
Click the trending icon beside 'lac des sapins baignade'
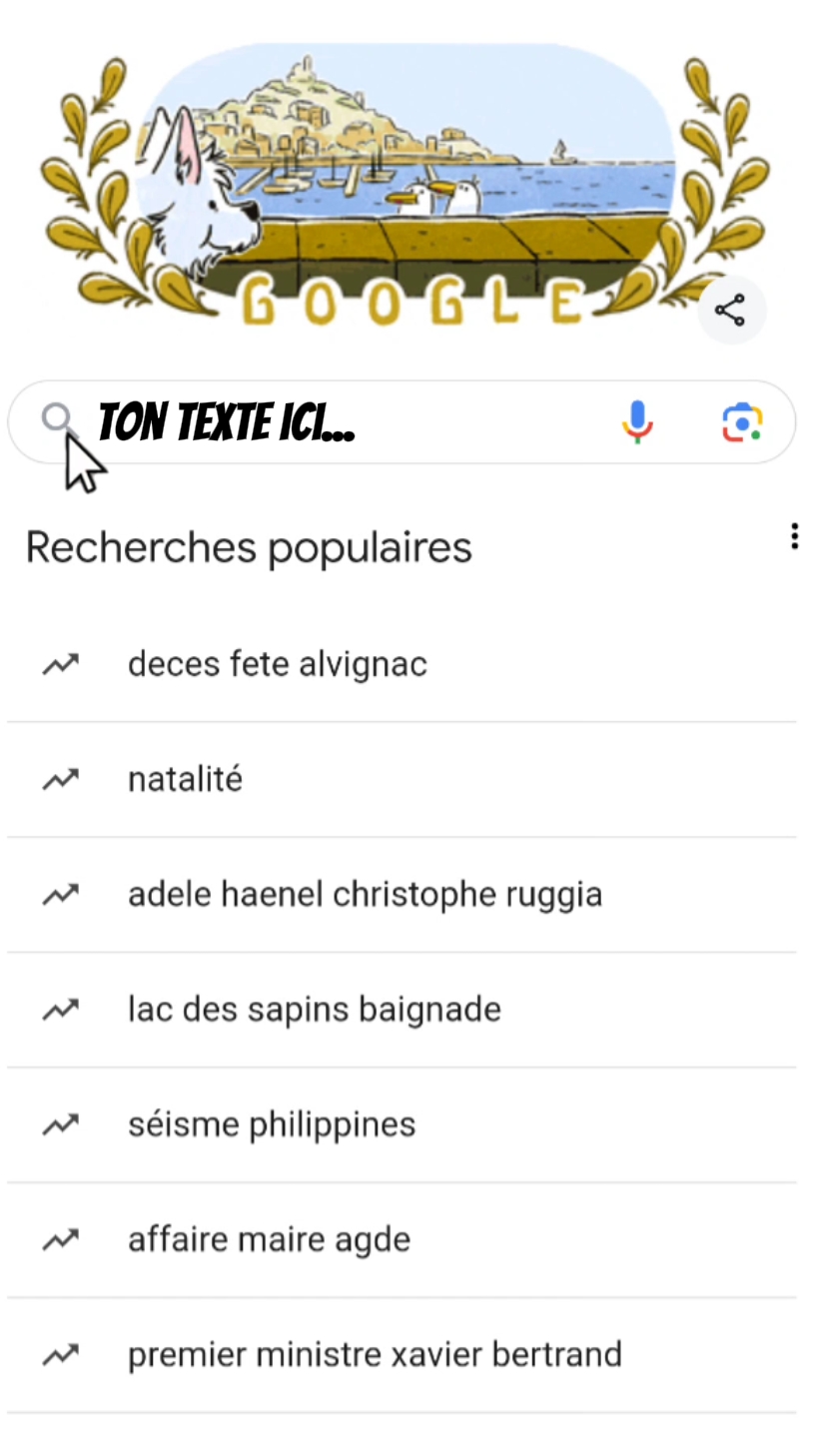click(x=60, y=1010)
